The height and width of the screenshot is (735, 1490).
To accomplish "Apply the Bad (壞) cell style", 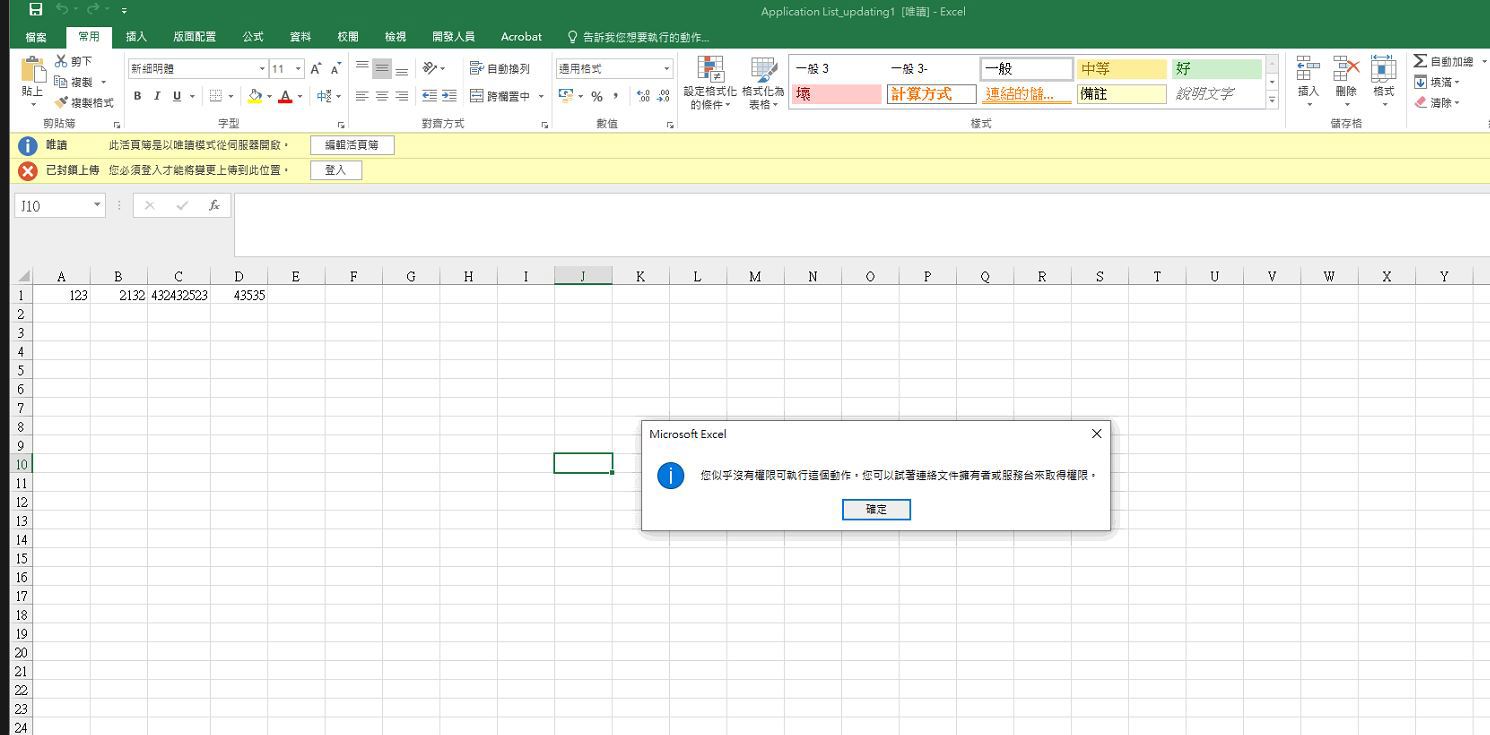I will point(837,94).
